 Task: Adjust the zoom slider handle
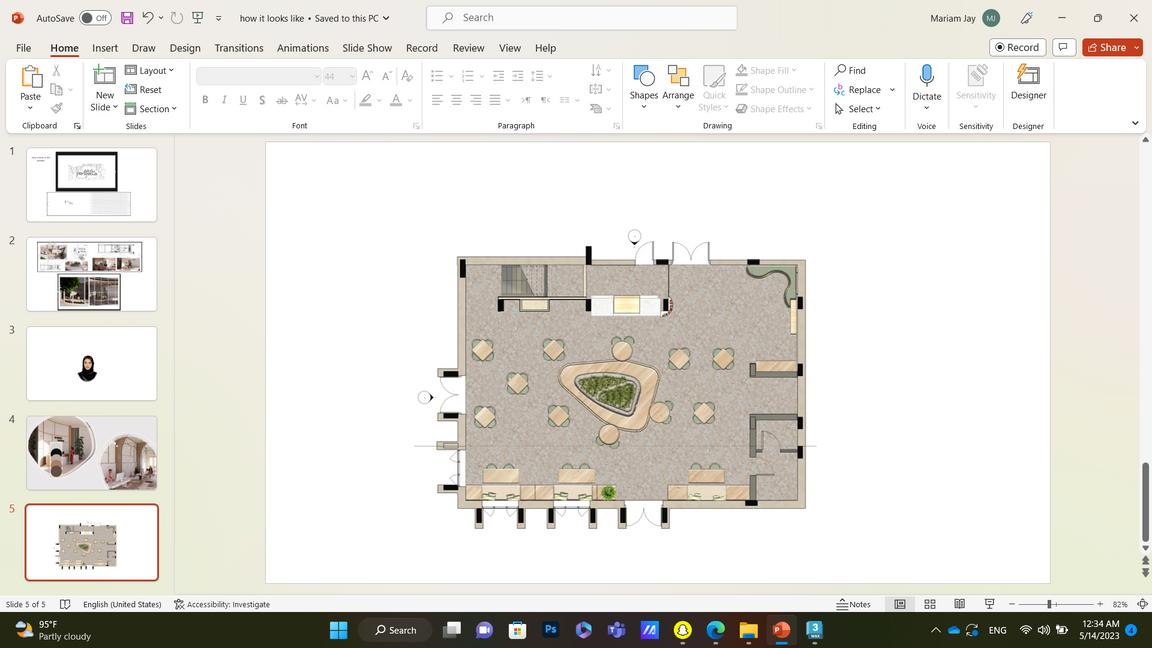coord(1049,604)
